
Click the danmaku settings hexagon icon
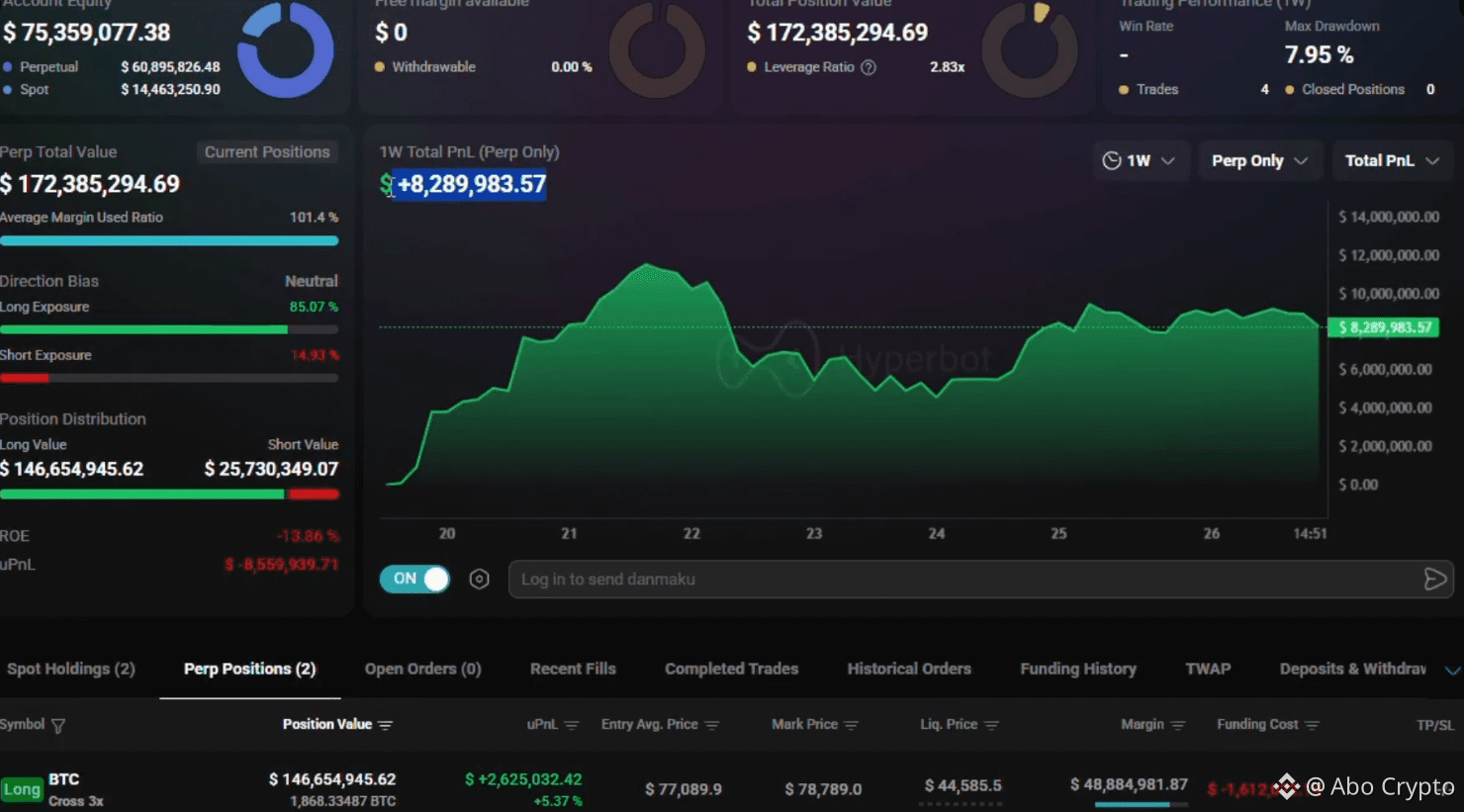click(480, 580)
